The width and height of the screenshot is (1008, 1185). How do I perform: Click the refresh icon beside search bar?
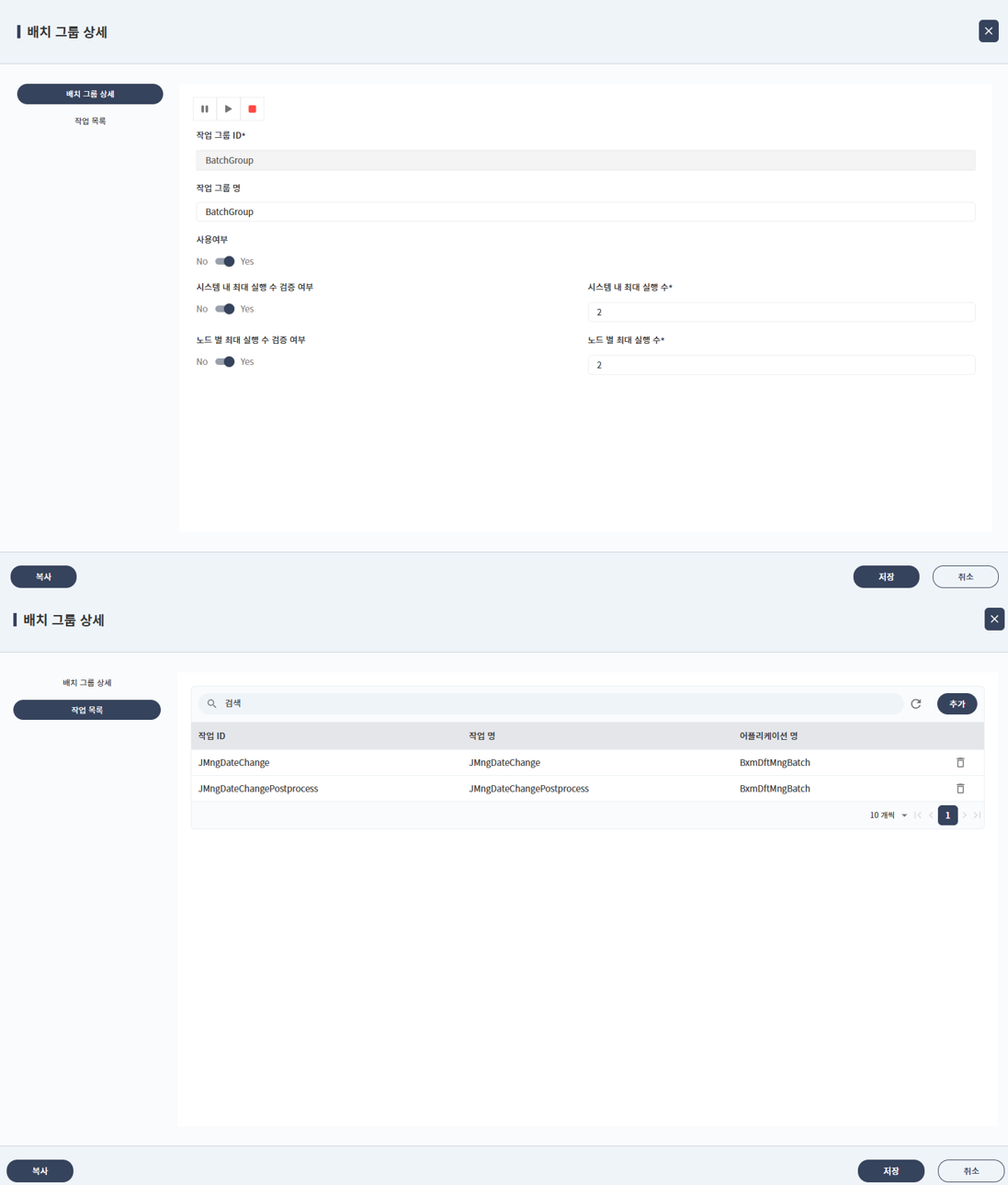pos(916,704)
